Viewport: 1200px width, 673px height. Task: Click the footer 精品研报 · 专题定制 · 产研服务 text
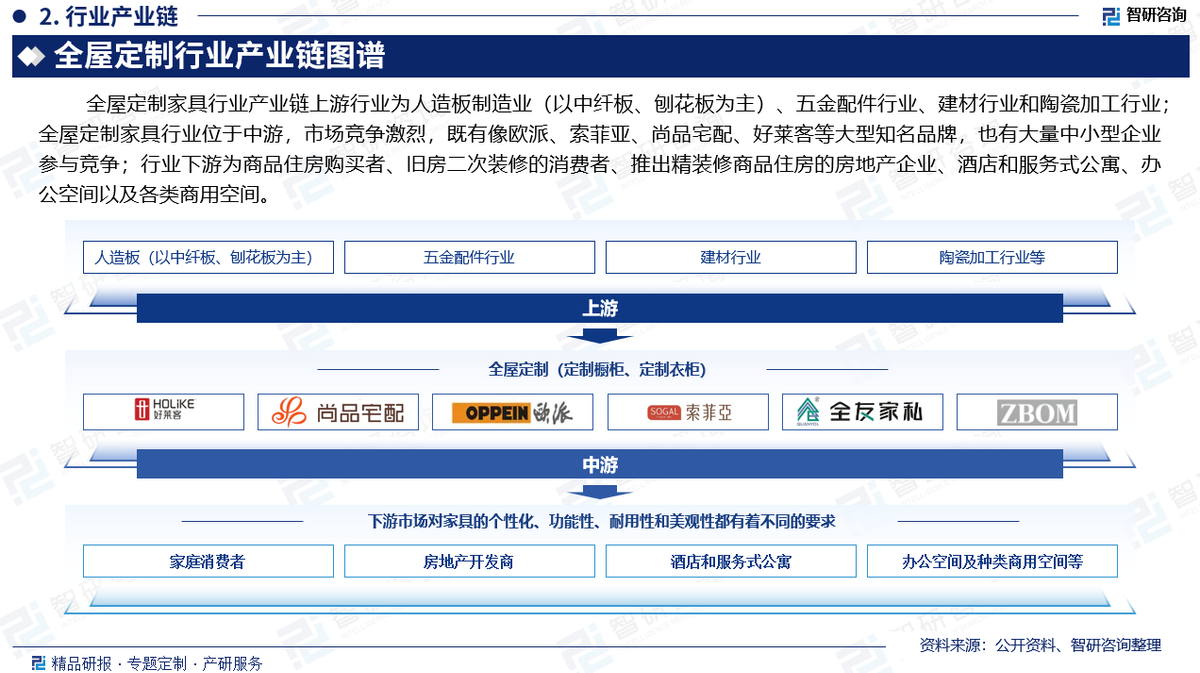pyautogui.click(x=157, y=663)
